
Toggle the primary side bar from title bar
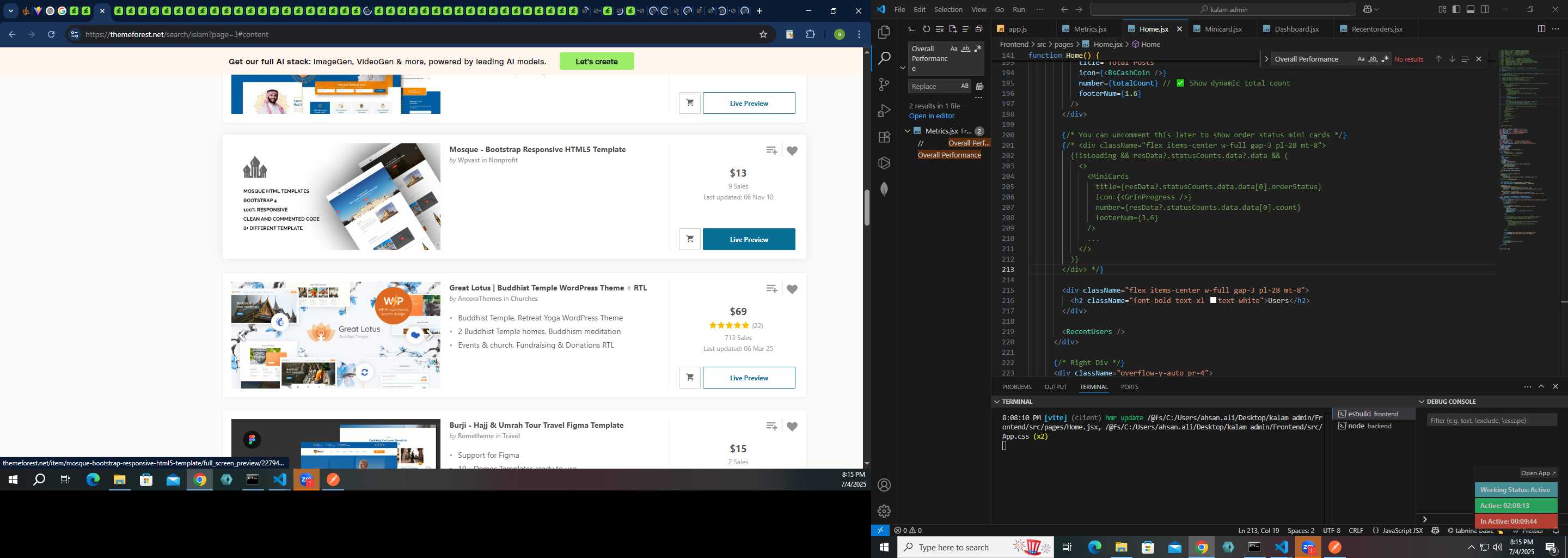[x=1456, y=9]
